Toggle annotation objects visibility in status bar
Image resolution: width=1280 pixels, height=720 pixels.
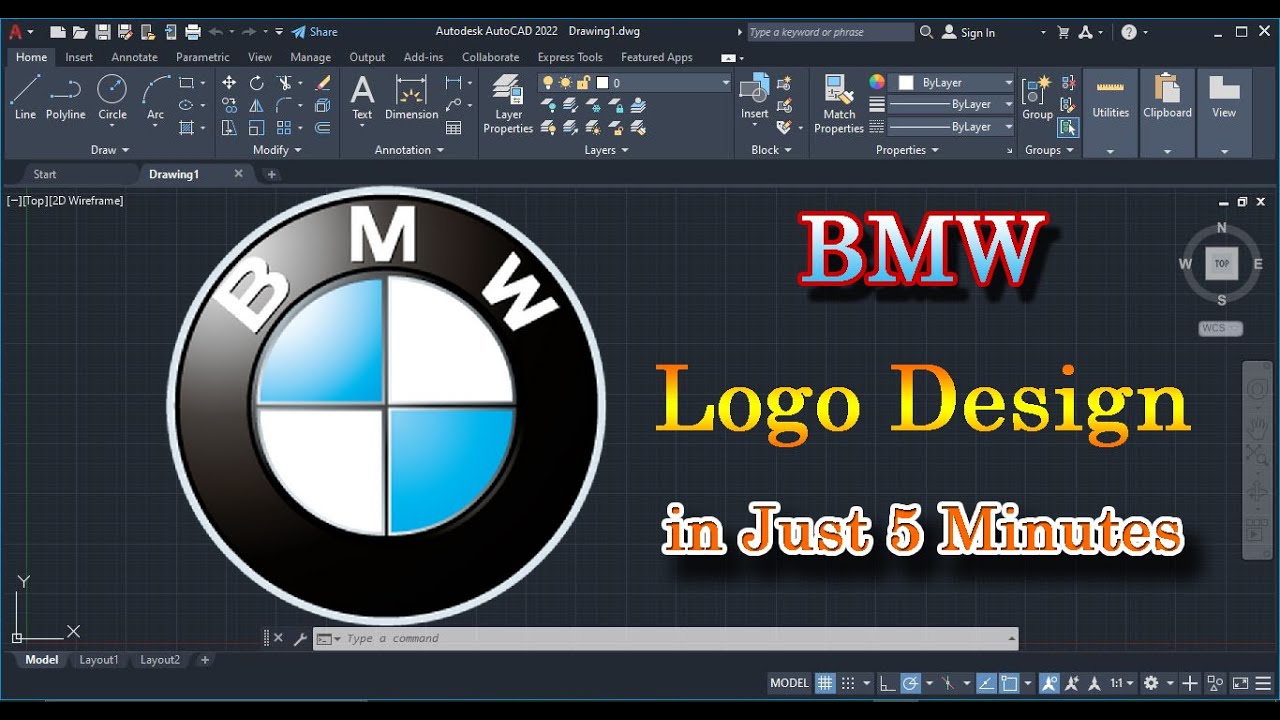(1049, 683)
